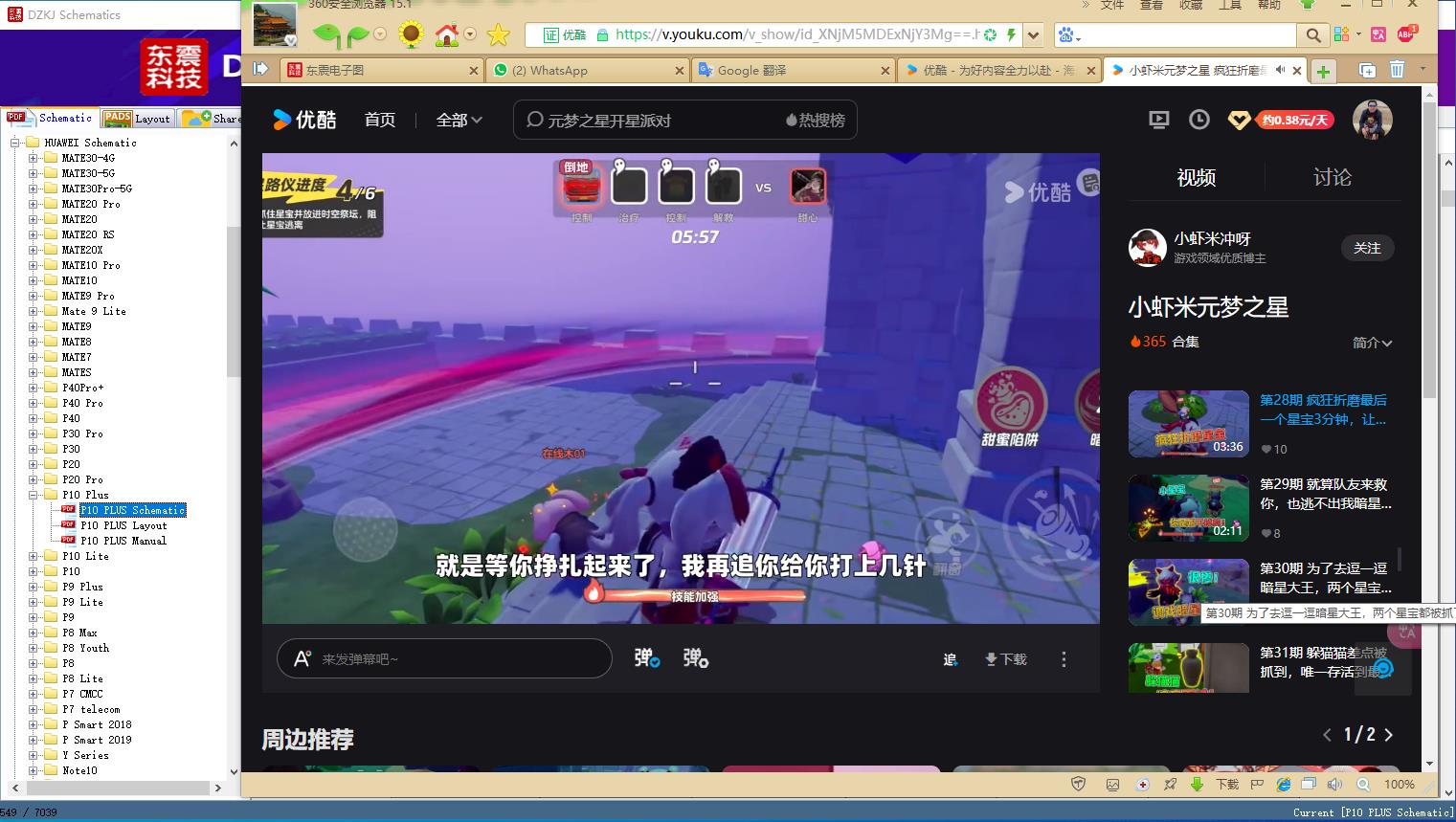The width and height of the screenshot is (1456, 822).
Task: Click the security shield icon in status bar
Action: click(1079, 784)
